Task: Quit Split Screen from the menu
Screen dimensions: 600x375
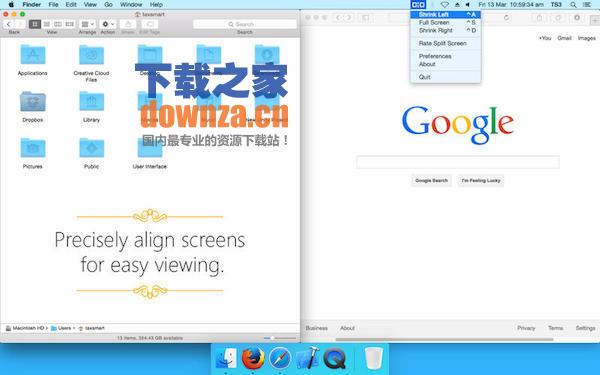Action: click(445, 77)
